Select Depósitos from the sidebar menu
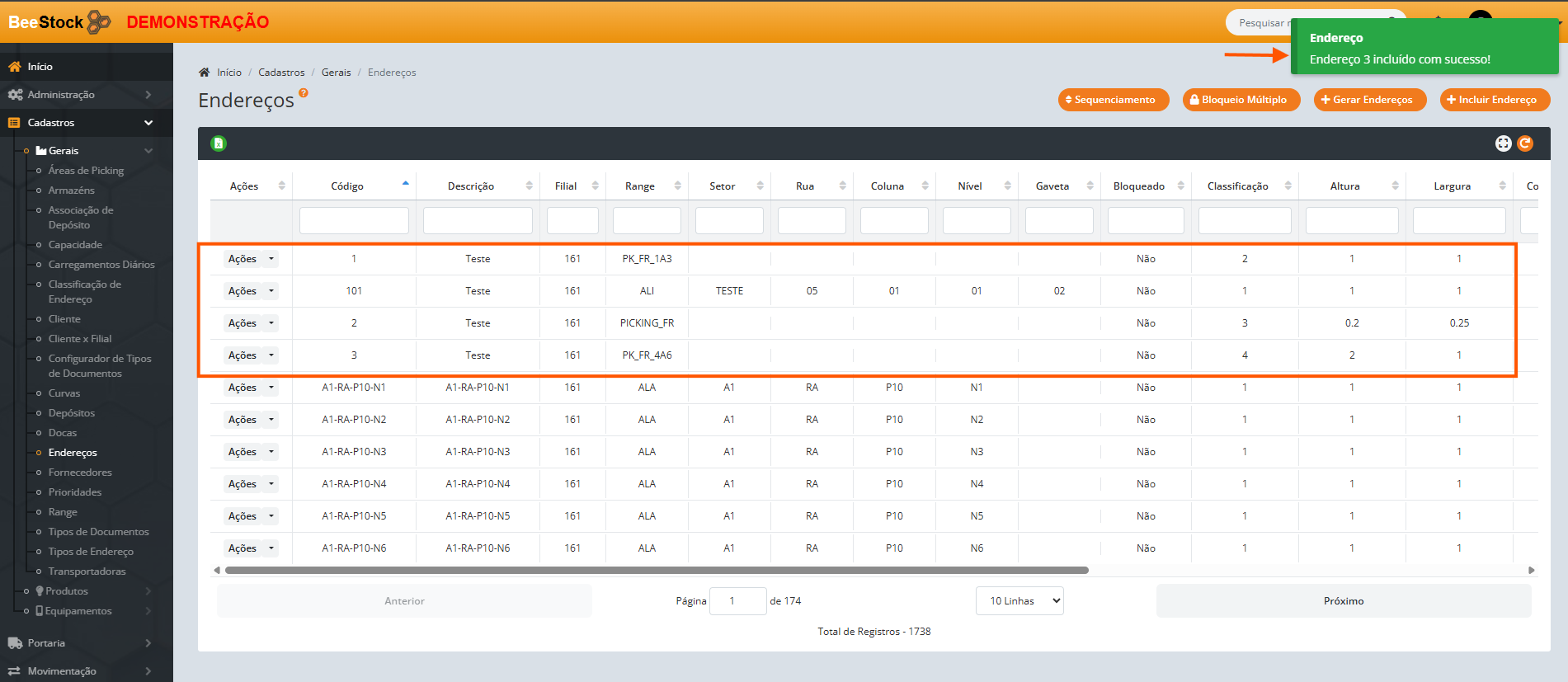 [x=72, y=413]
